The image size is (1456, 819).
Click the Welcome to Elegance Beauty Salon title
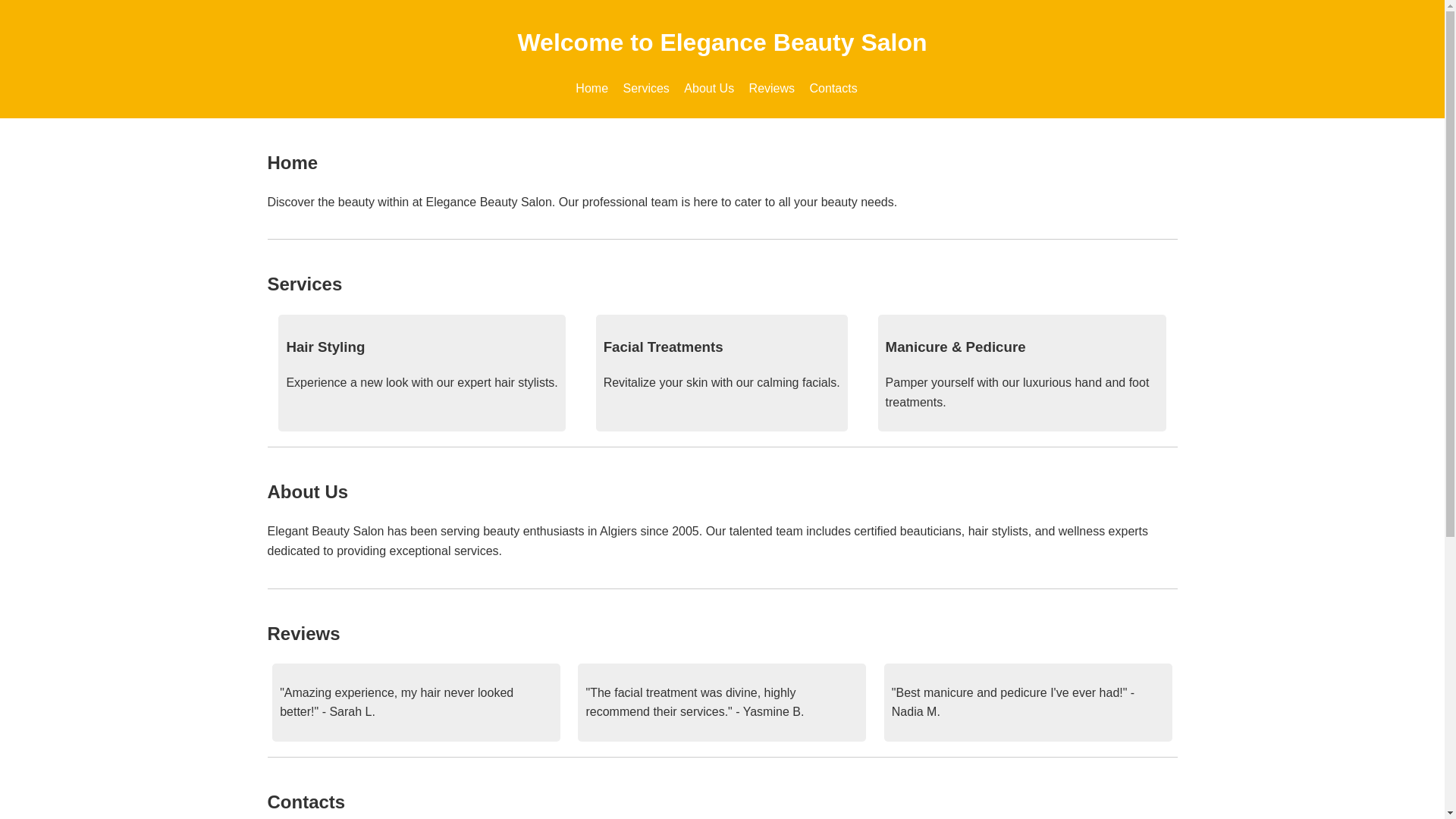pos(722,42)
